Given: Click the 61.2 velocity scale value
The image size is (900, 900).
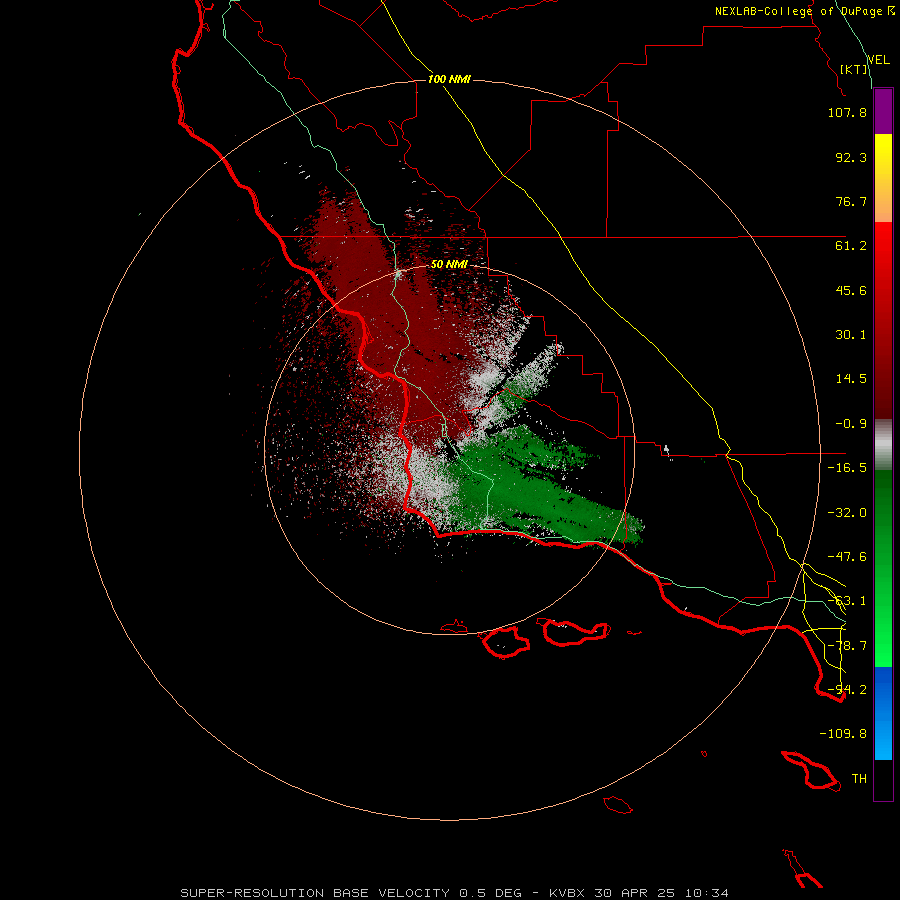Looking at the screenshot, I should [x=851, y=246].
